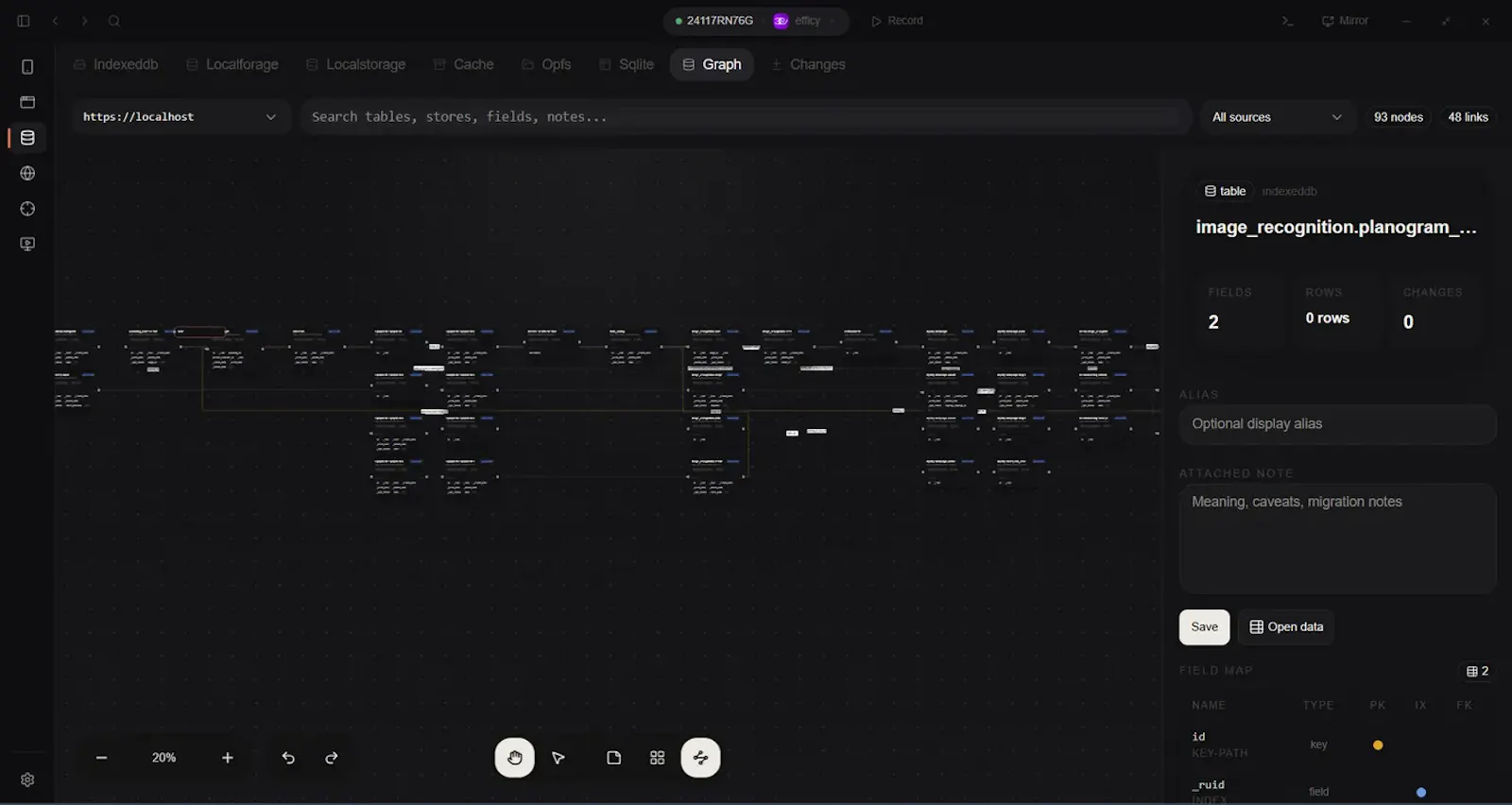Focus the Optional display alias field
The height and width of the screenshot is (805, 1512).
(x=1337, y=424)
